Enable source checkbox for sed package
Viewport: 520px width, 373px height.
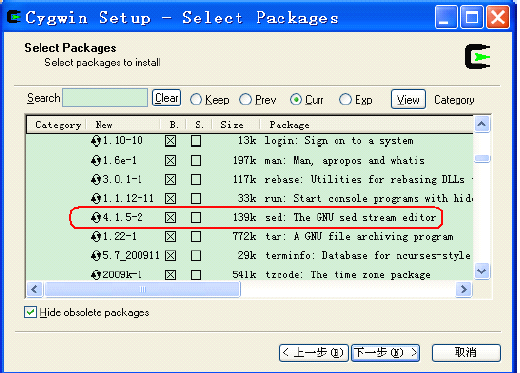point(196,218)
